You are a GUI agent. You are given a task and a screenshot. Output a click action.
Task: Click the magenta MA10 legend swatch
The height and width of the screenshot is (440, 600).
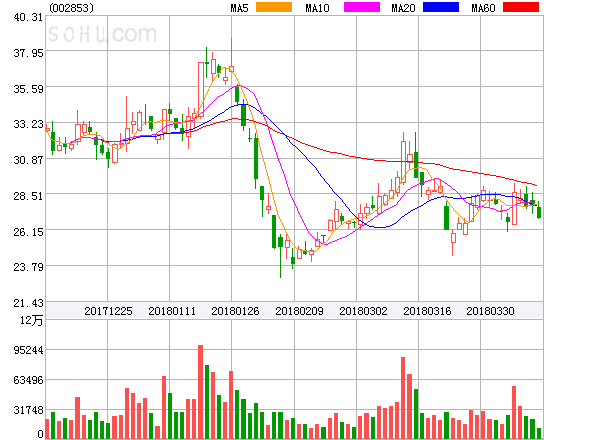[x=362, y=7]
